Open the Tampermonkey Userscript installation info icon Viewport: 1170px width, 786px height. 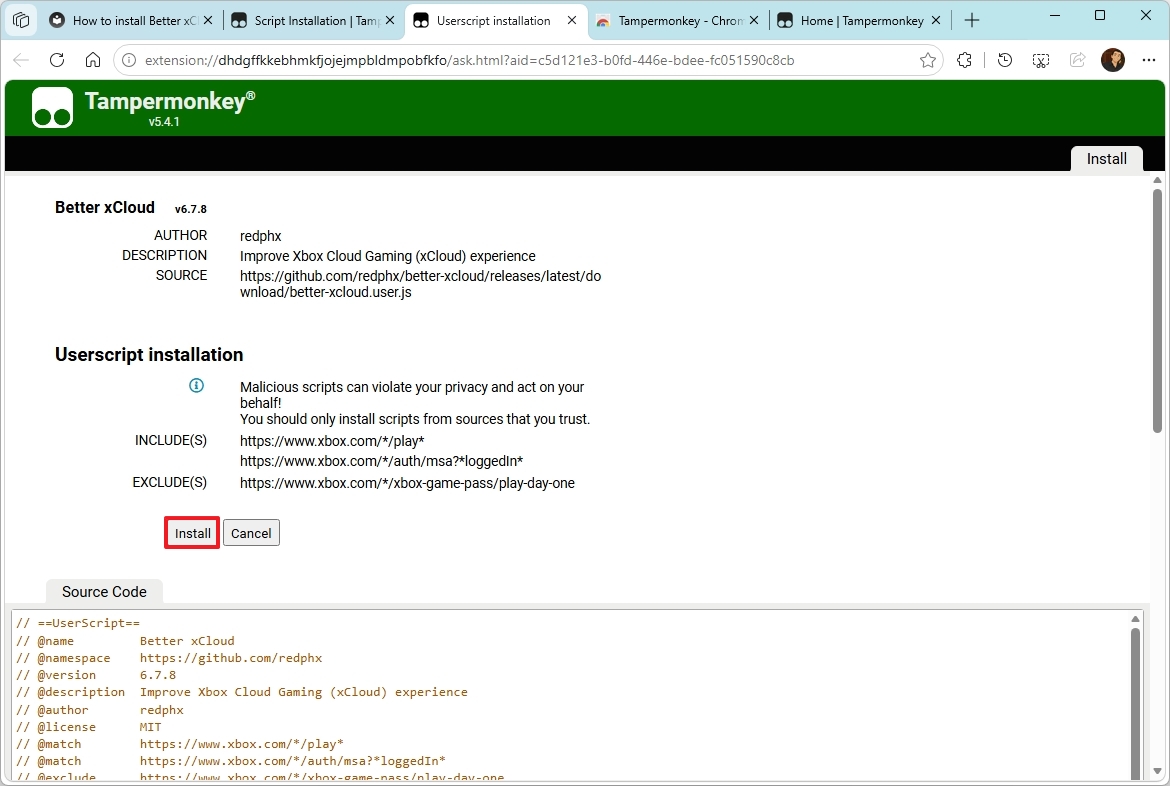click(x=196, y=385)
